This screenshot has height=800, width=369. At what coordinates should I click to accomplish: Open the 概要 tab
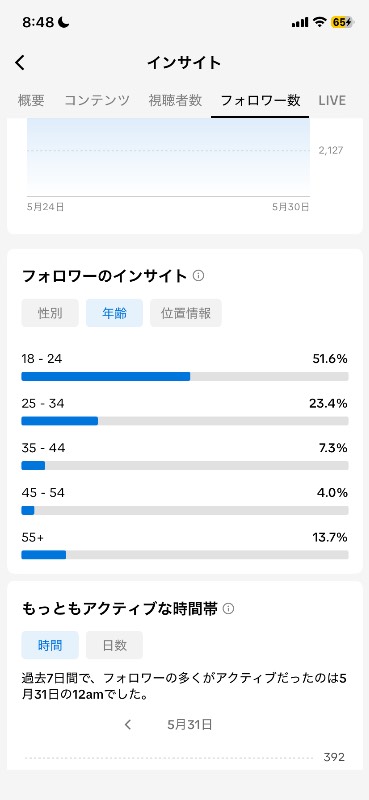click(x=31, y=101)
